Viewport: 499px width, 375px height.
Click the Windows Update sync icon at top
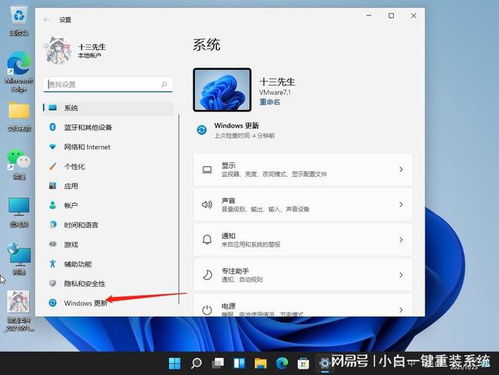pos(201,130)
